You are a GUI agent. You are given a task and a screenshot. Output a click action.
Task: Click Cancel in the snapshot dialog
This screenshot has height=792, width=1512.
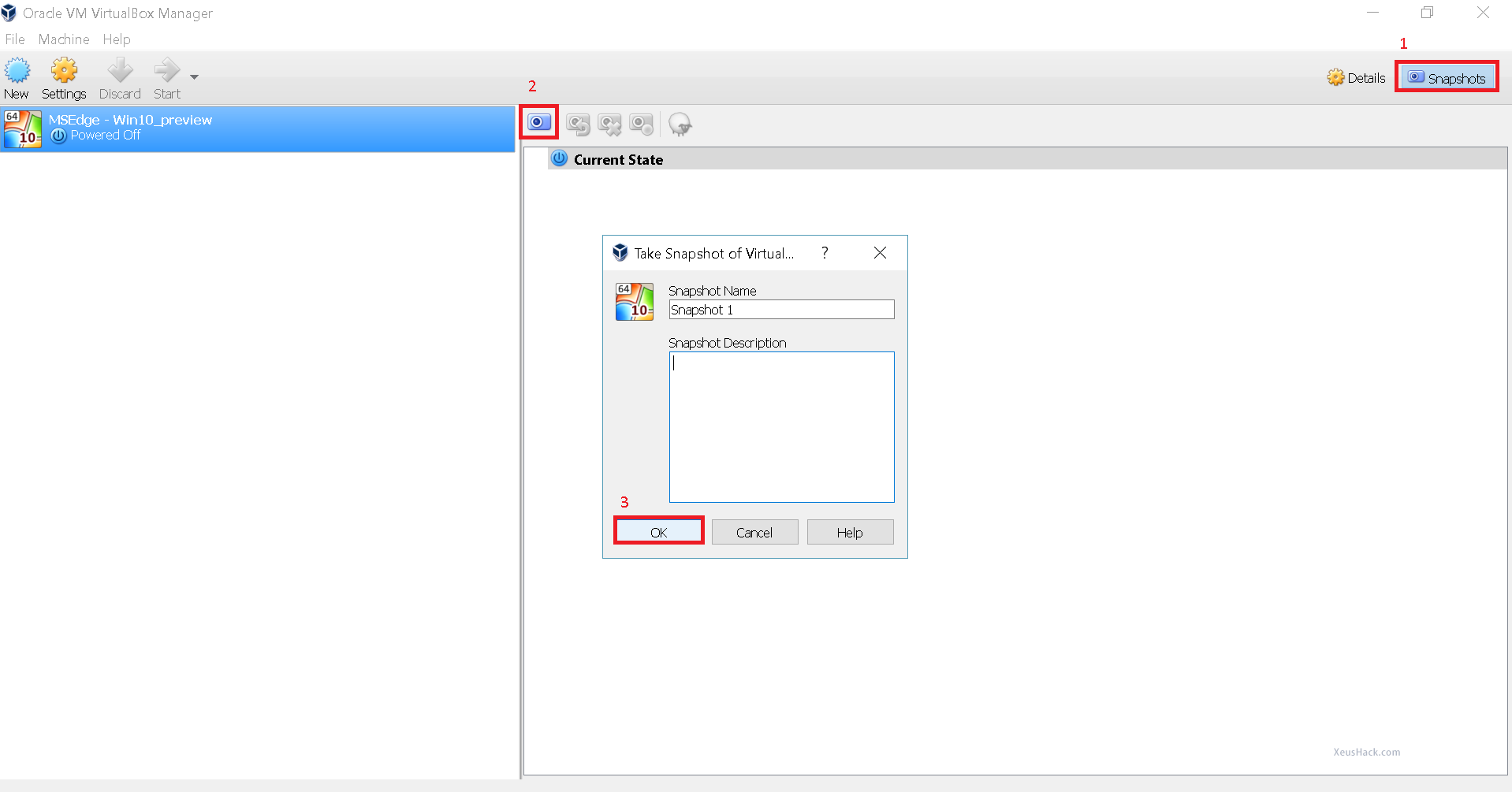(754, 532)
